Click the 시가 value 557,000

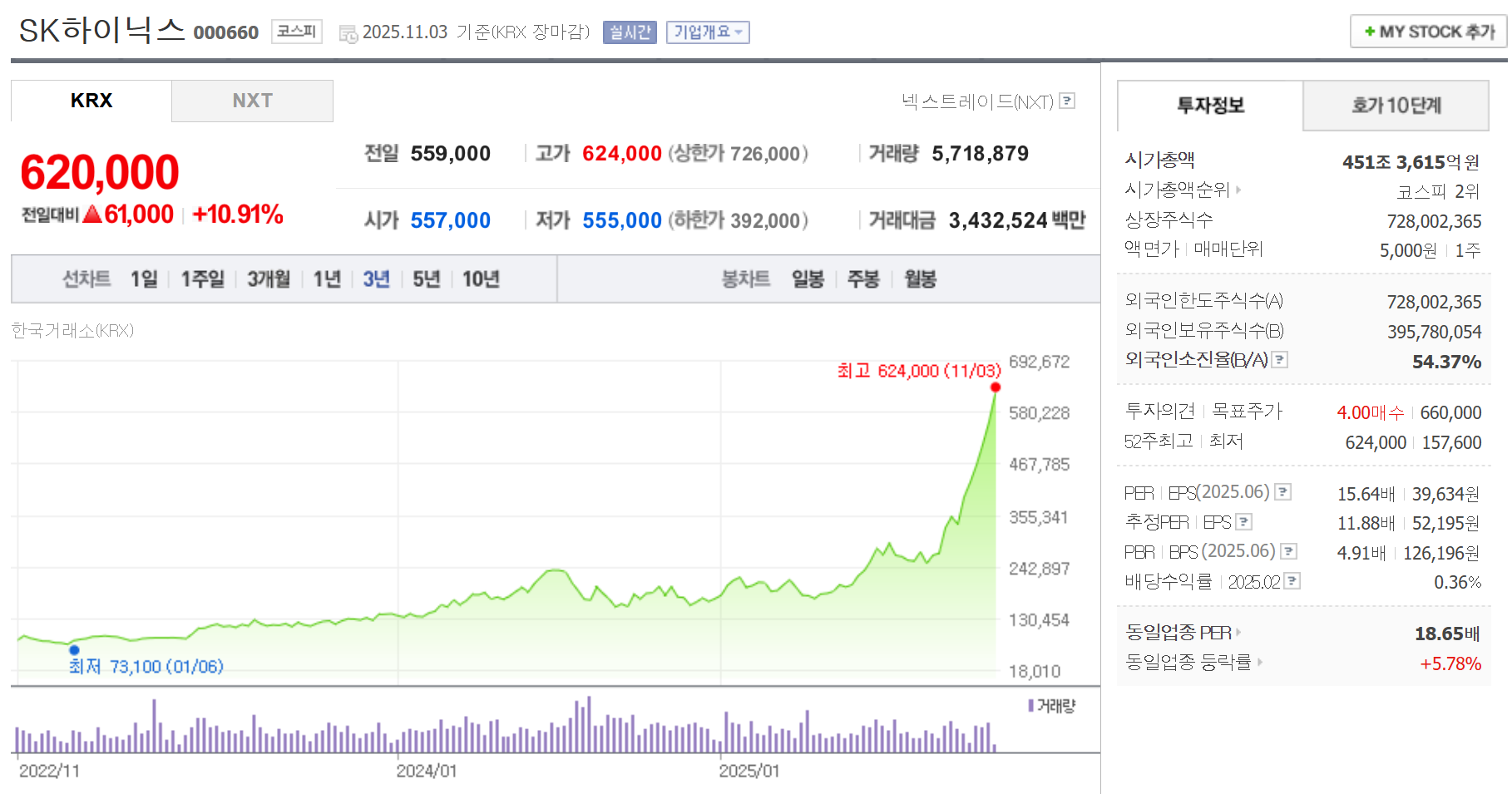450,220
